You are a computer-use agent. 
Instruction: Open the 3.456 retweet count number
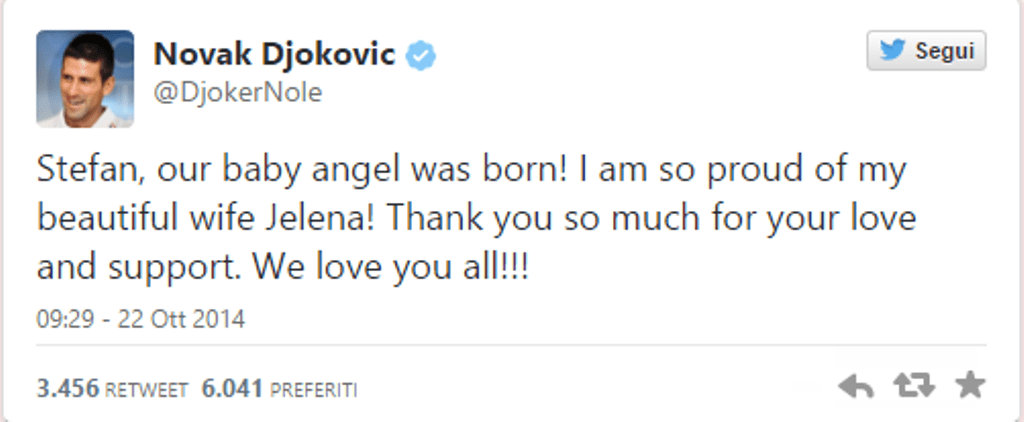(67, 388)
